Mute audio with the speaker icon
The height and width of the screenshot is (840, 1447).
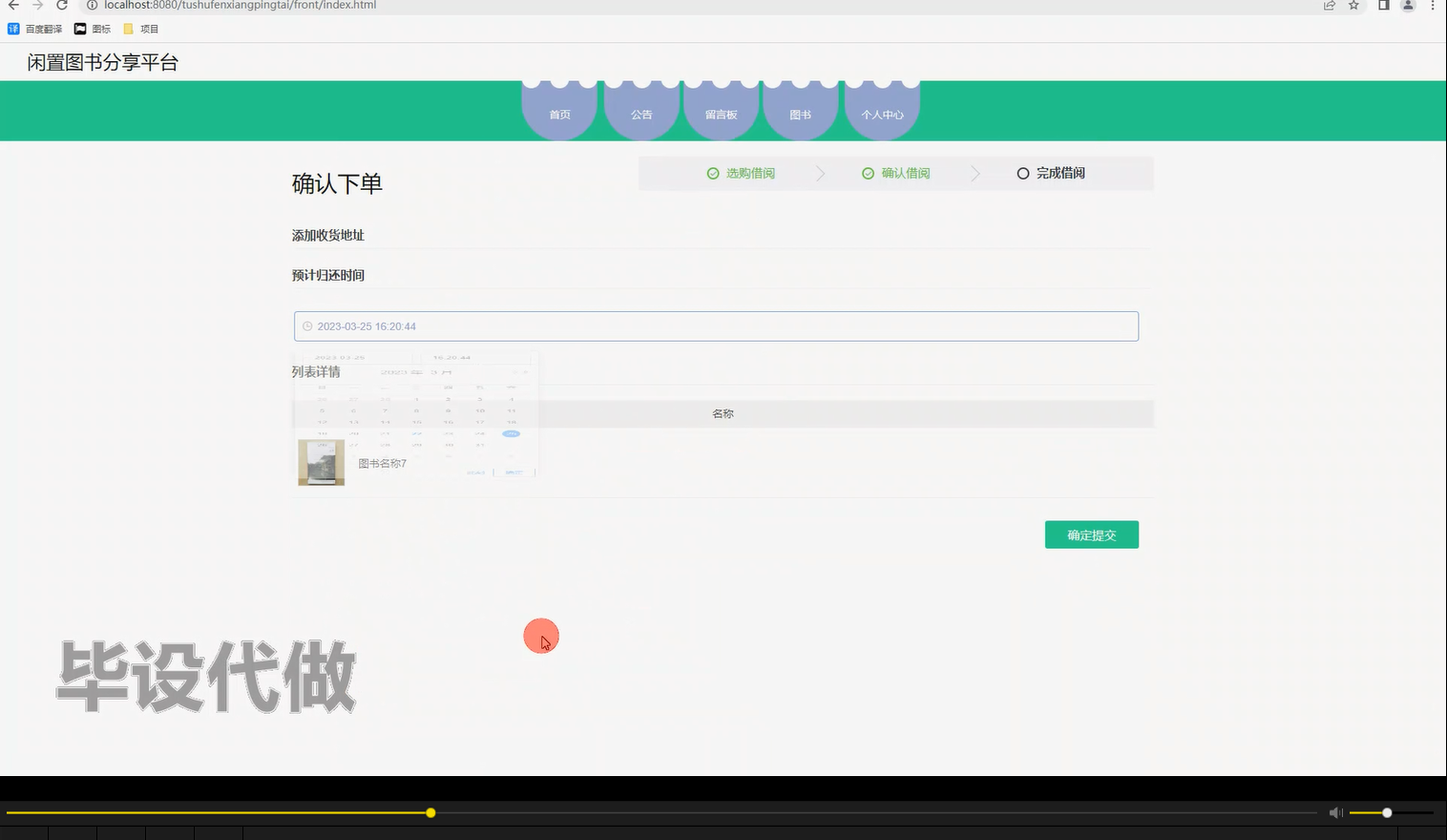point(1335,812)
